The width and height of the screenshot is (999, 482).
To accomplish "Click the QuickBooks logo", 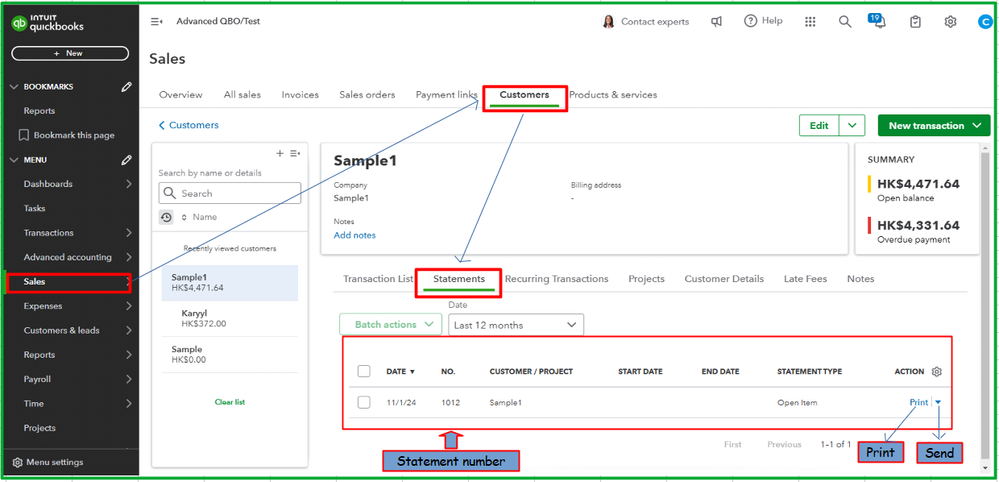I will click(48, 24).
